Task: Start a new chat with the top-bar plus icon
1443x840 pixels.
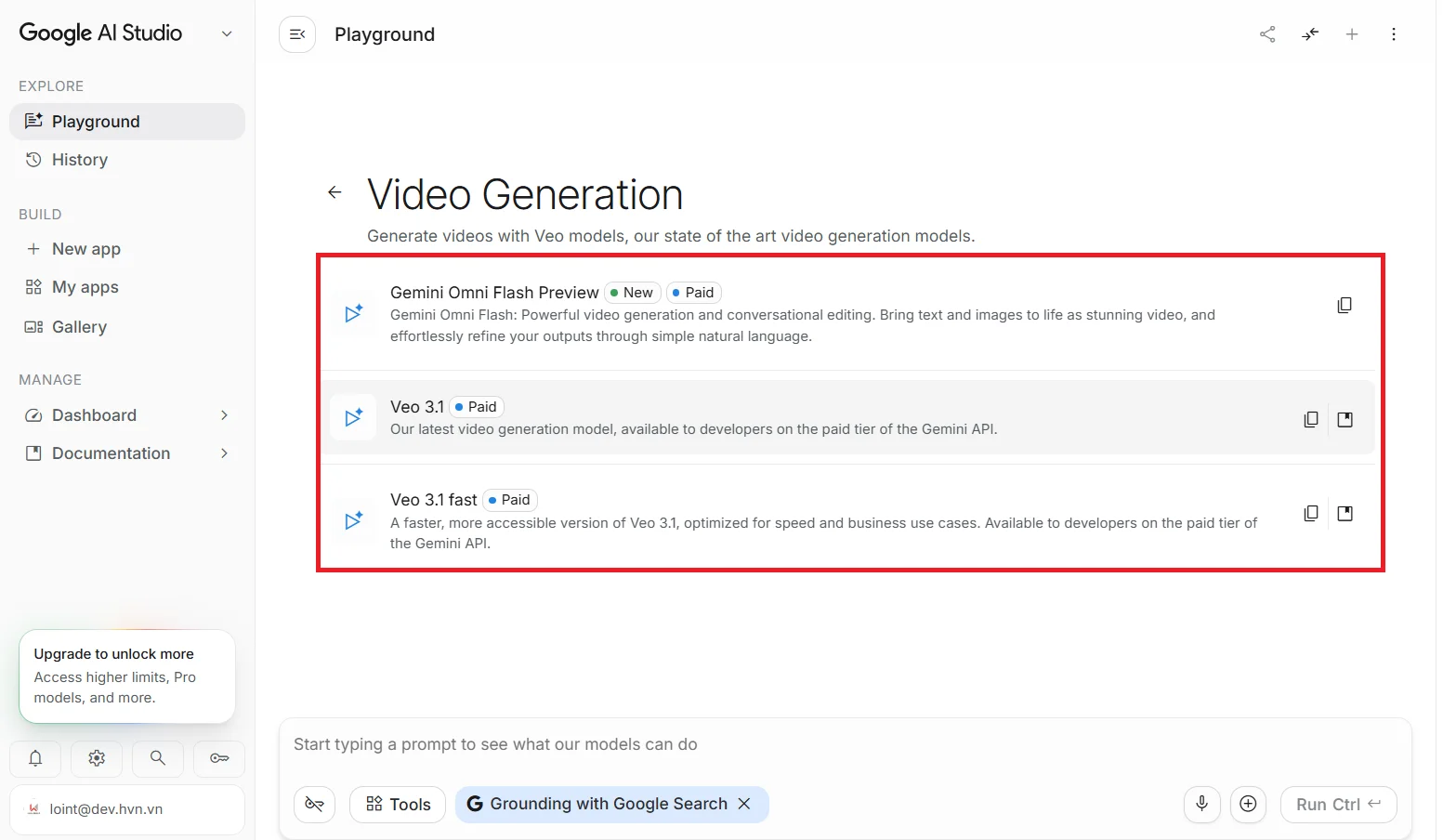Action: click(1352, 34)
